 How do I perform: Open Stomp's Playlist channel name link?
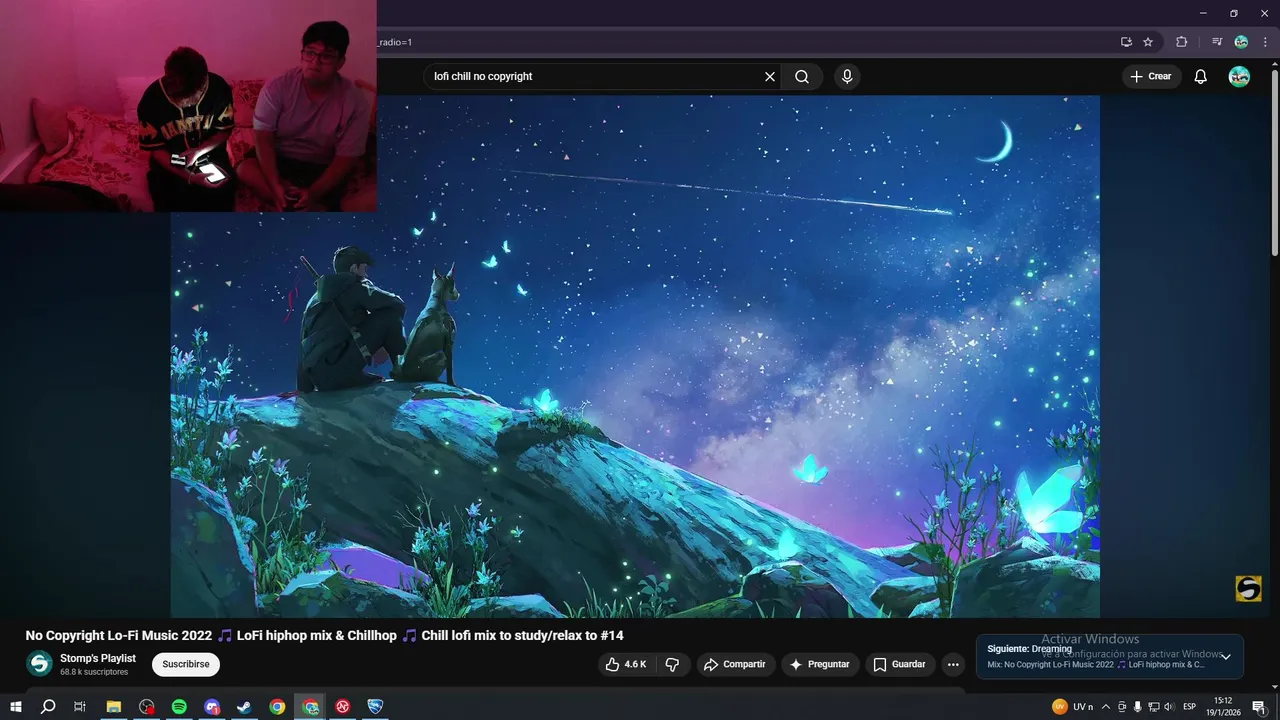pos(98,658)
